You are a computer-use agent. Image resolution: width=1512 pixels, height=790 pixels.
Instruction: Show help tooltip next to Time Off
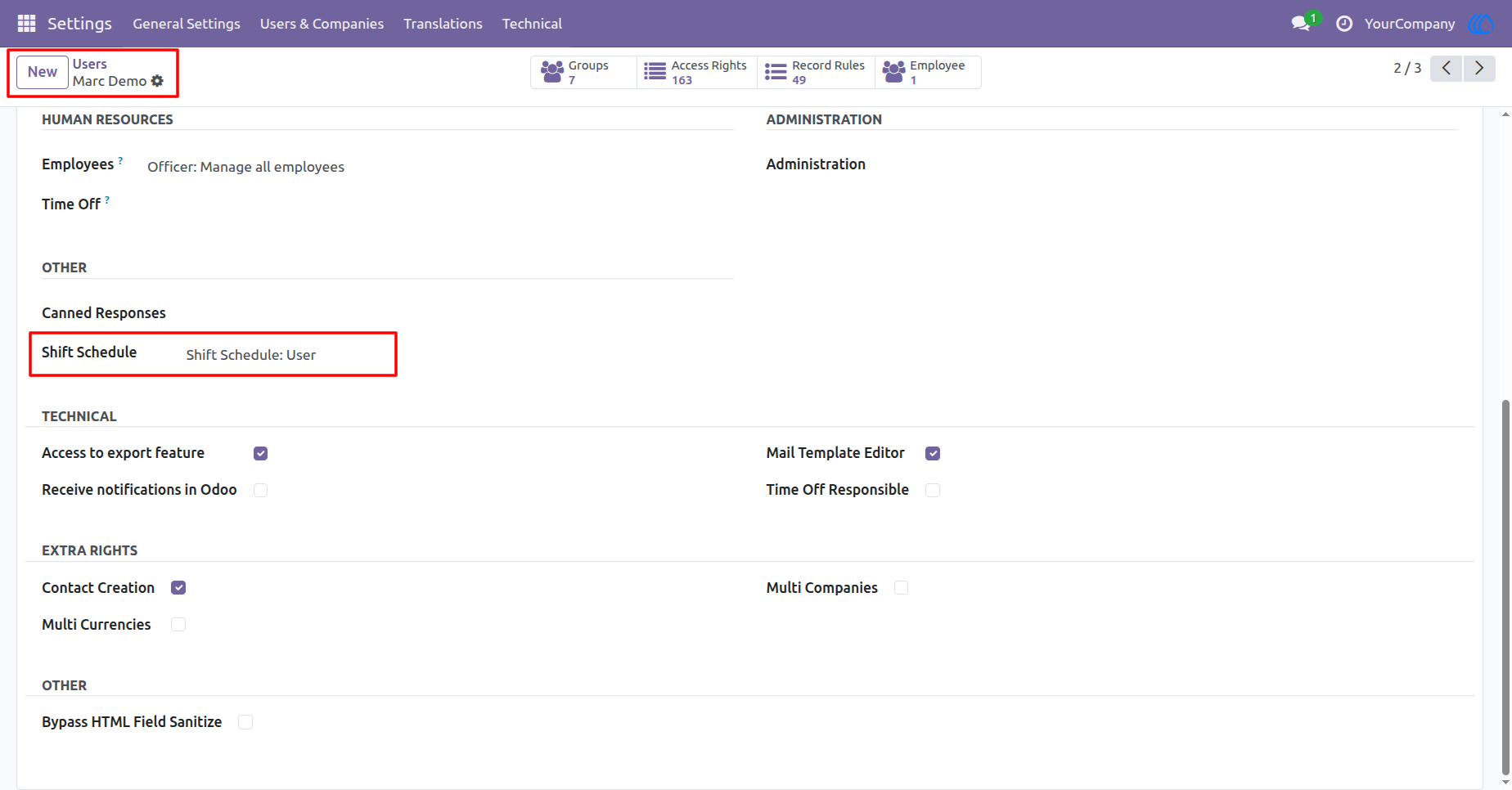pyautogui.click(x=107, y=200)
